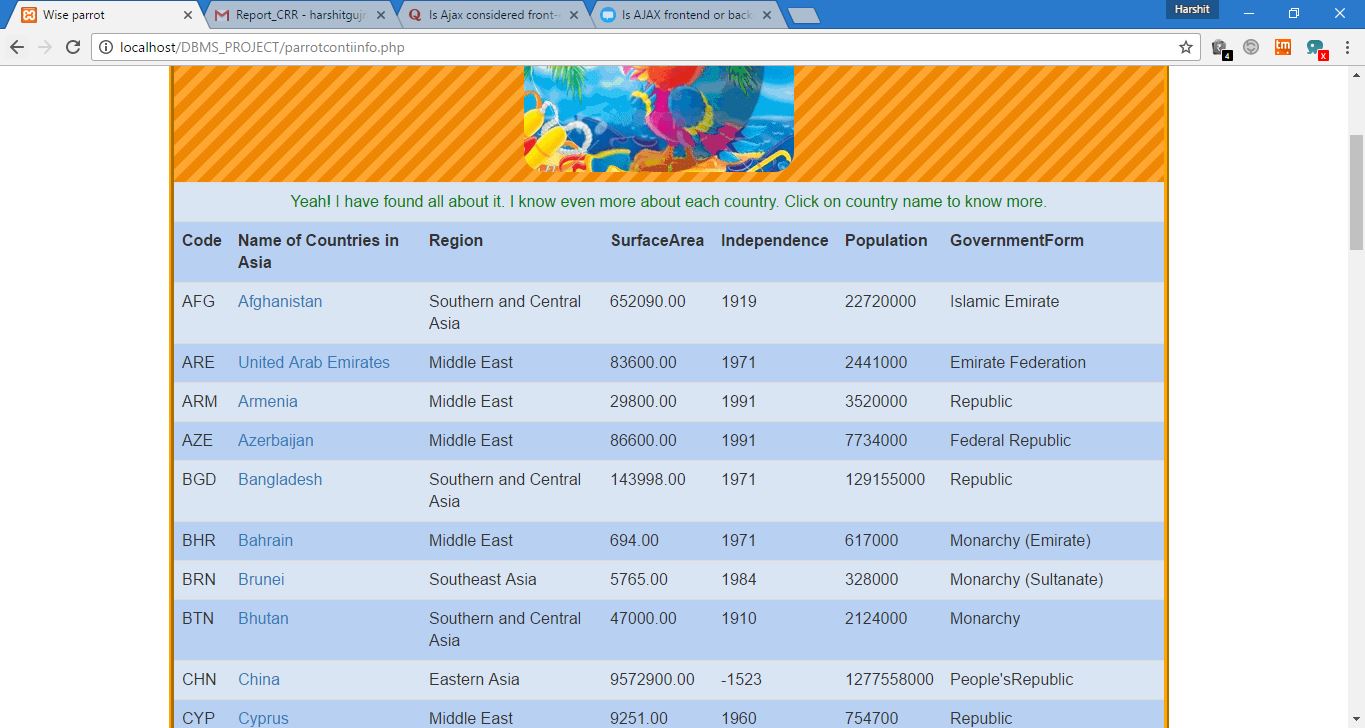Viewport: 1365px width, 728px height.
Task: Click the SurfaceArea column header
Action: coord(657,240)
